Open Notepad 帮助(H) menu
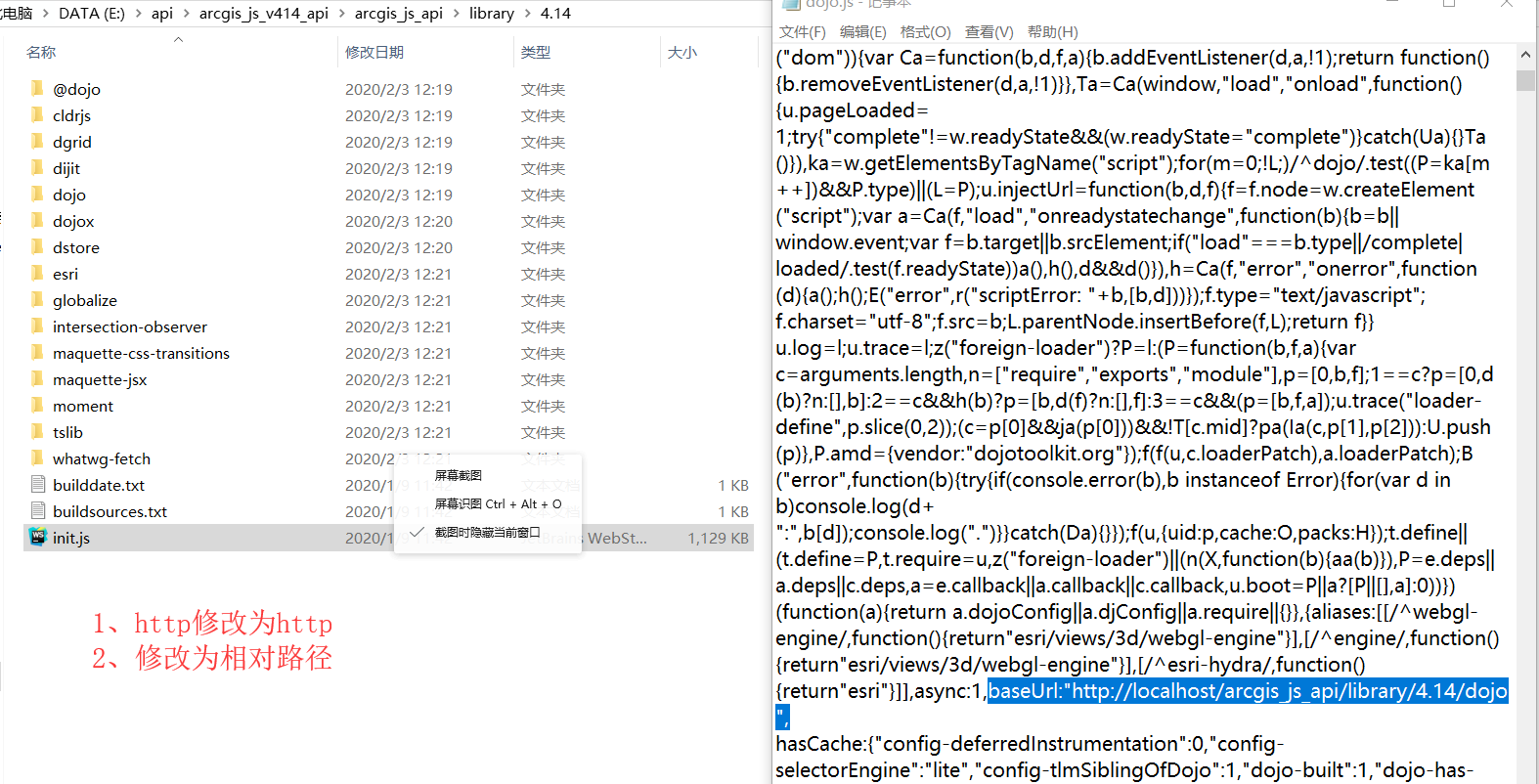The width and height of the screenshot is (1539, 784). (1053, 32)
